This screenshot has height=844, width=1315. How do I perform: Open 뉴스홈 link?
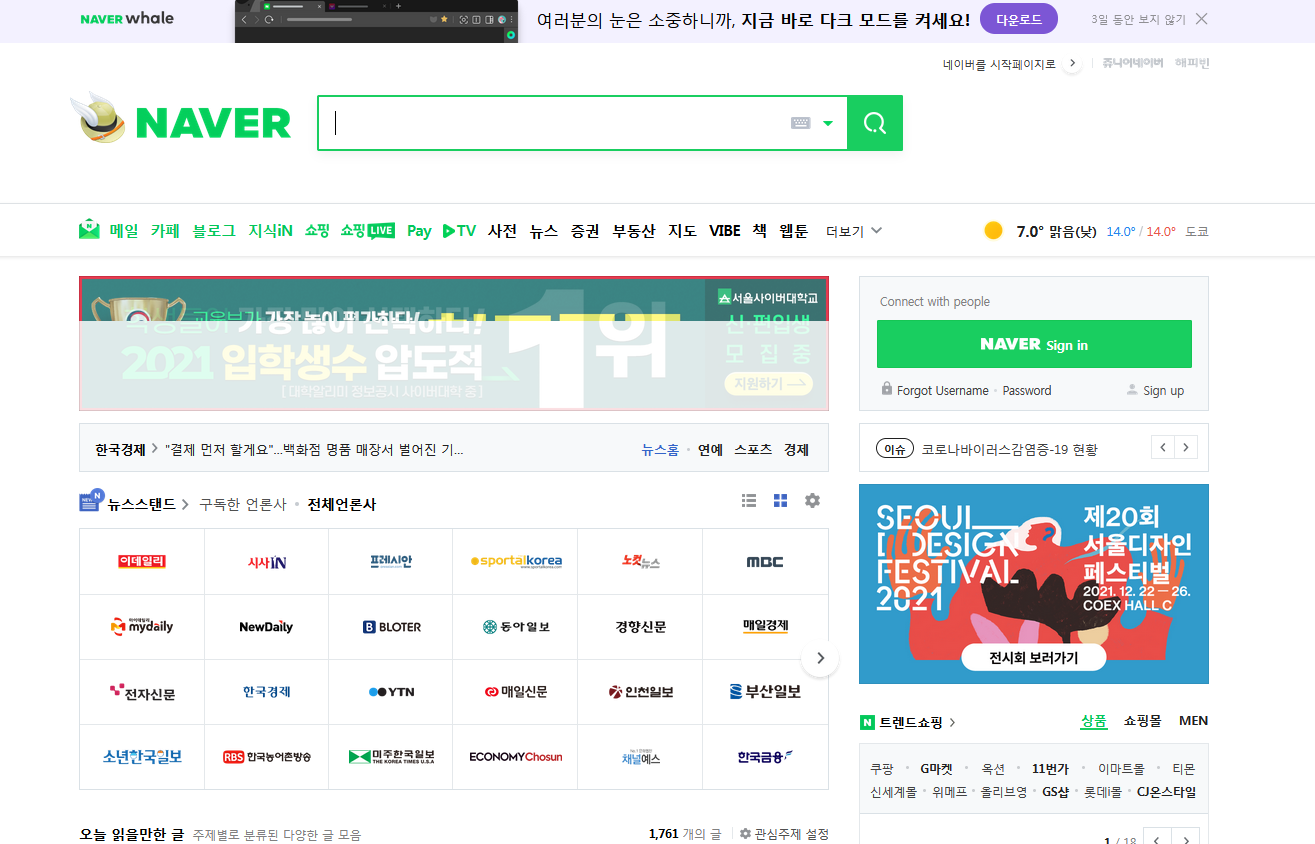click(x=660, y=450)
